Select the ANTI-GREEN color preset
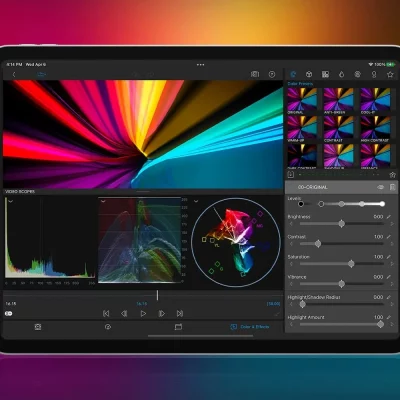Image resolution: width=400 pixels, height=400 pixels. click(x=338, y=99)
